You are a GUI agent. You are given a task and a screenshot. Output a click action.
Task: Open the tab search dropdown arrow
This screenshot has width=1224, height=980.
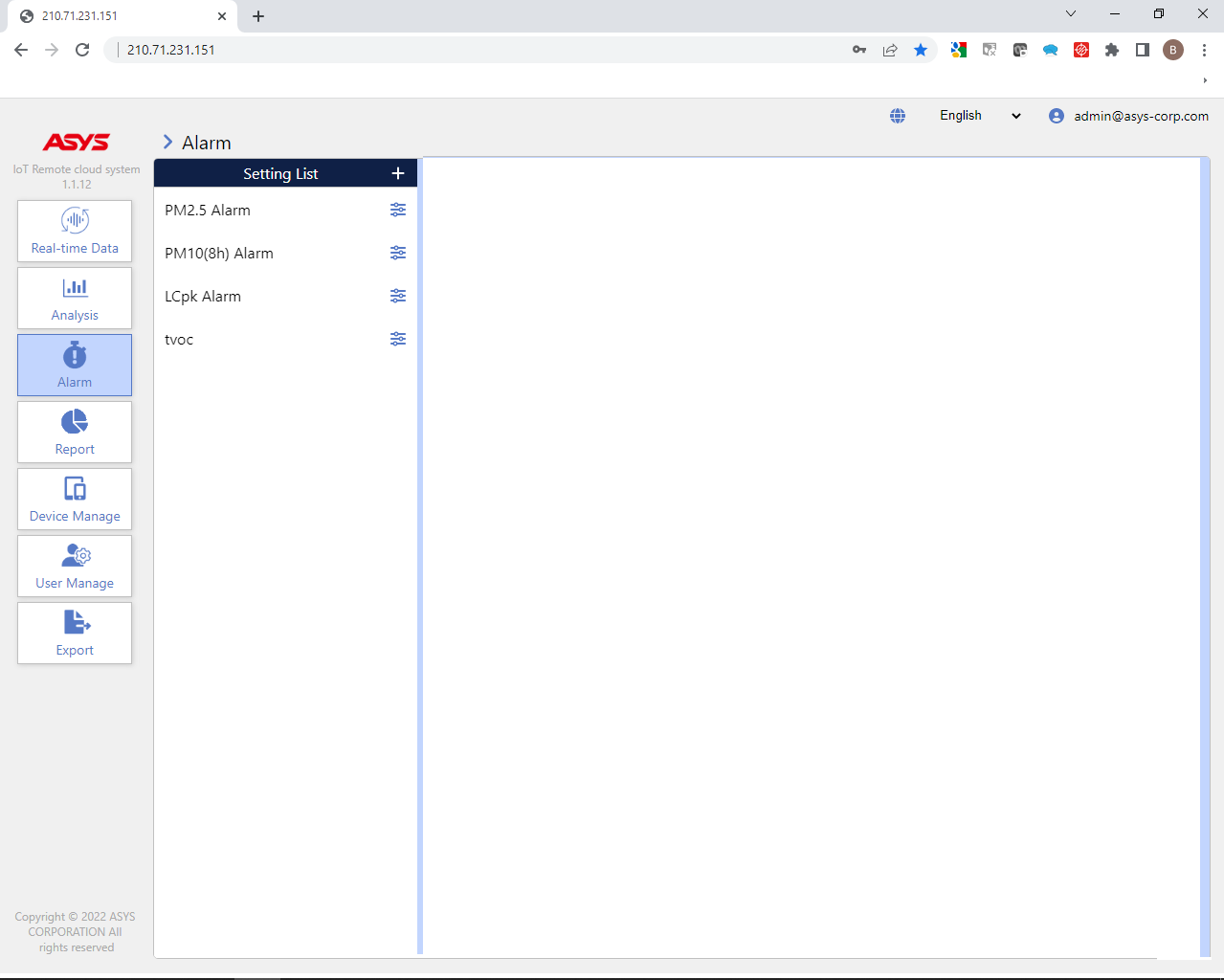(x=1071, y=14)
